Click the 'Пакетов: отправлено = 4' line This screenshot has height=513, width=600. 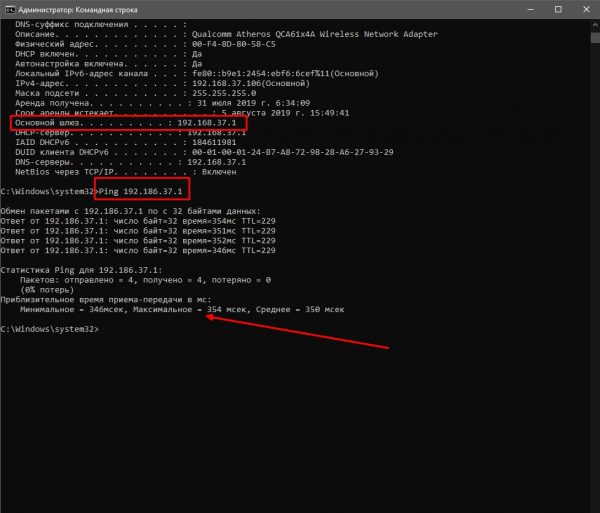pyautogui.click(x=145, y=280)
